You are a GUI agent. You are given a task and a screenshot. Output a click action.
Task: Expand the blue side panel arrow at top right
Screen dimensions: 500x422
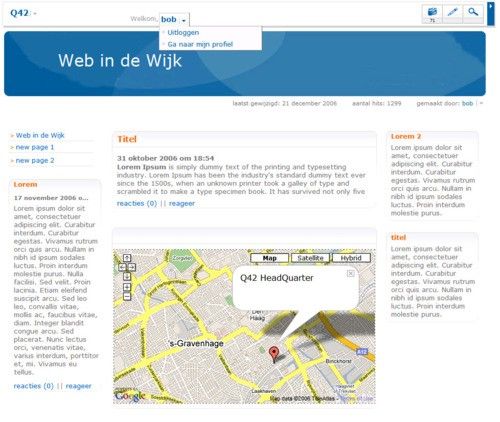point(491,13)
